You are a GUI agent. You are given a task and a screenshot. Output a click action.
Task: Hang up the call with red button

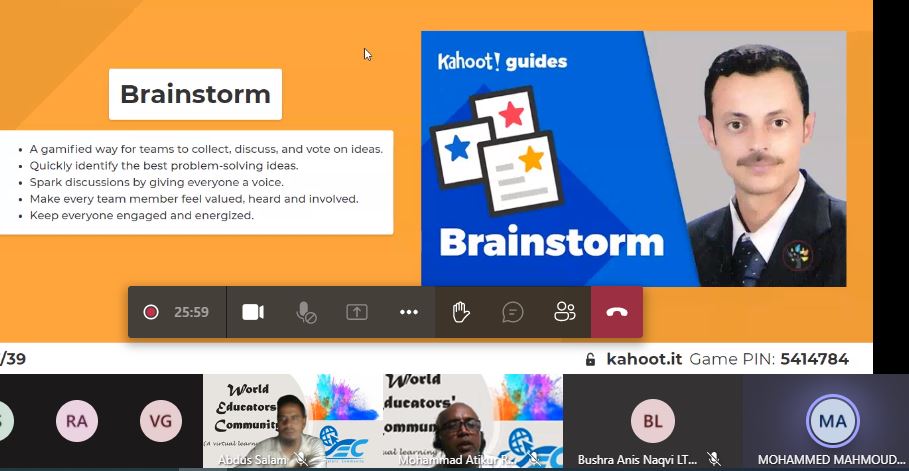tap(617, 312)
